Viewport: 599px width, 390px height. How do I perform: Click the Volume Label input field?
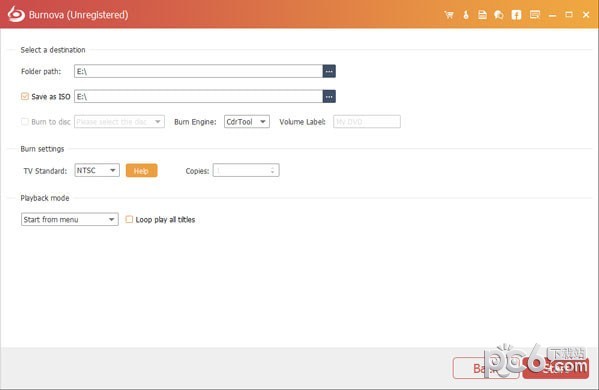tap(367, 122)
